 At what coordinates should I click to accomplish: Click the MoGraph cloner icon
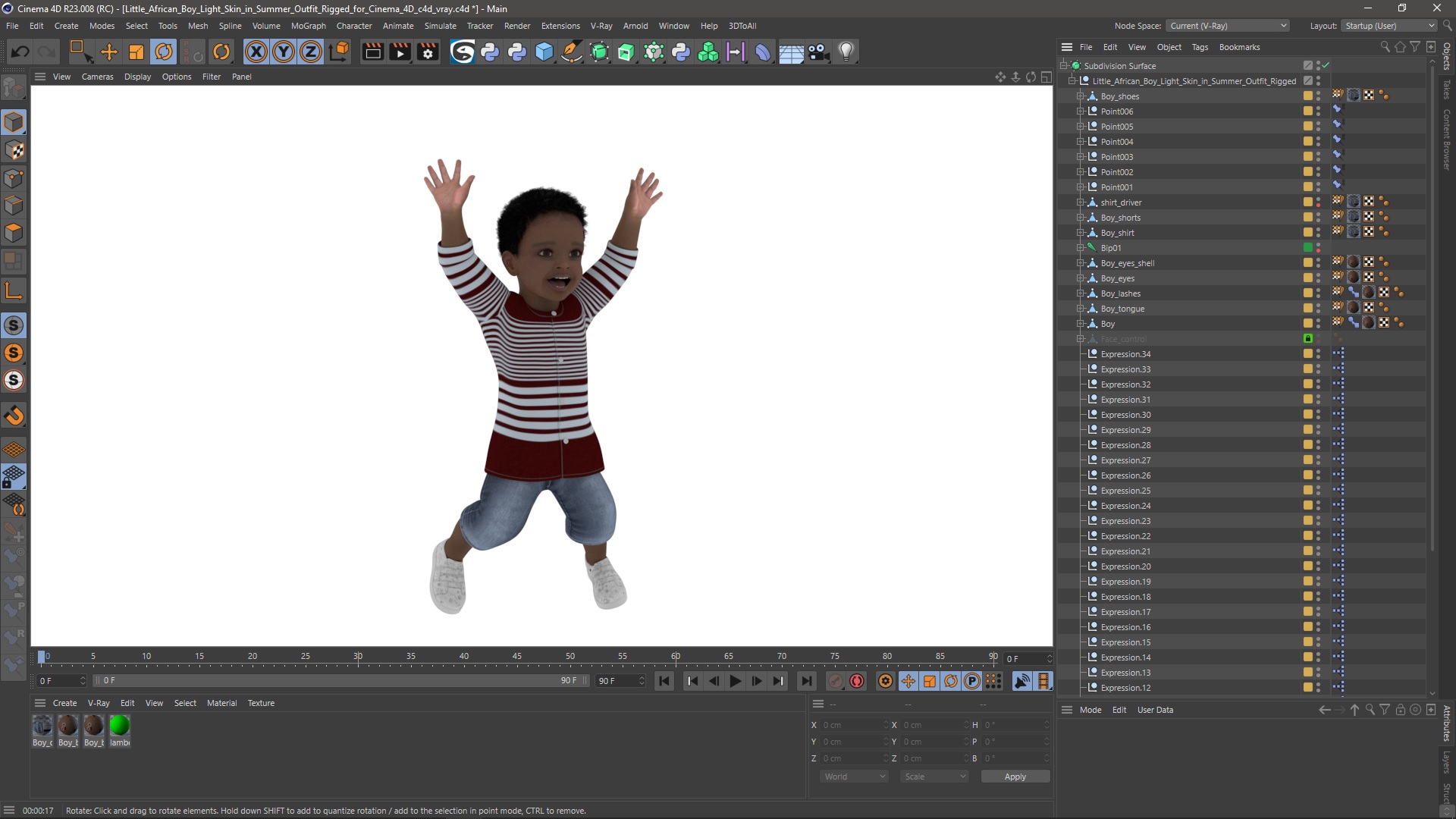pos(708,52)
